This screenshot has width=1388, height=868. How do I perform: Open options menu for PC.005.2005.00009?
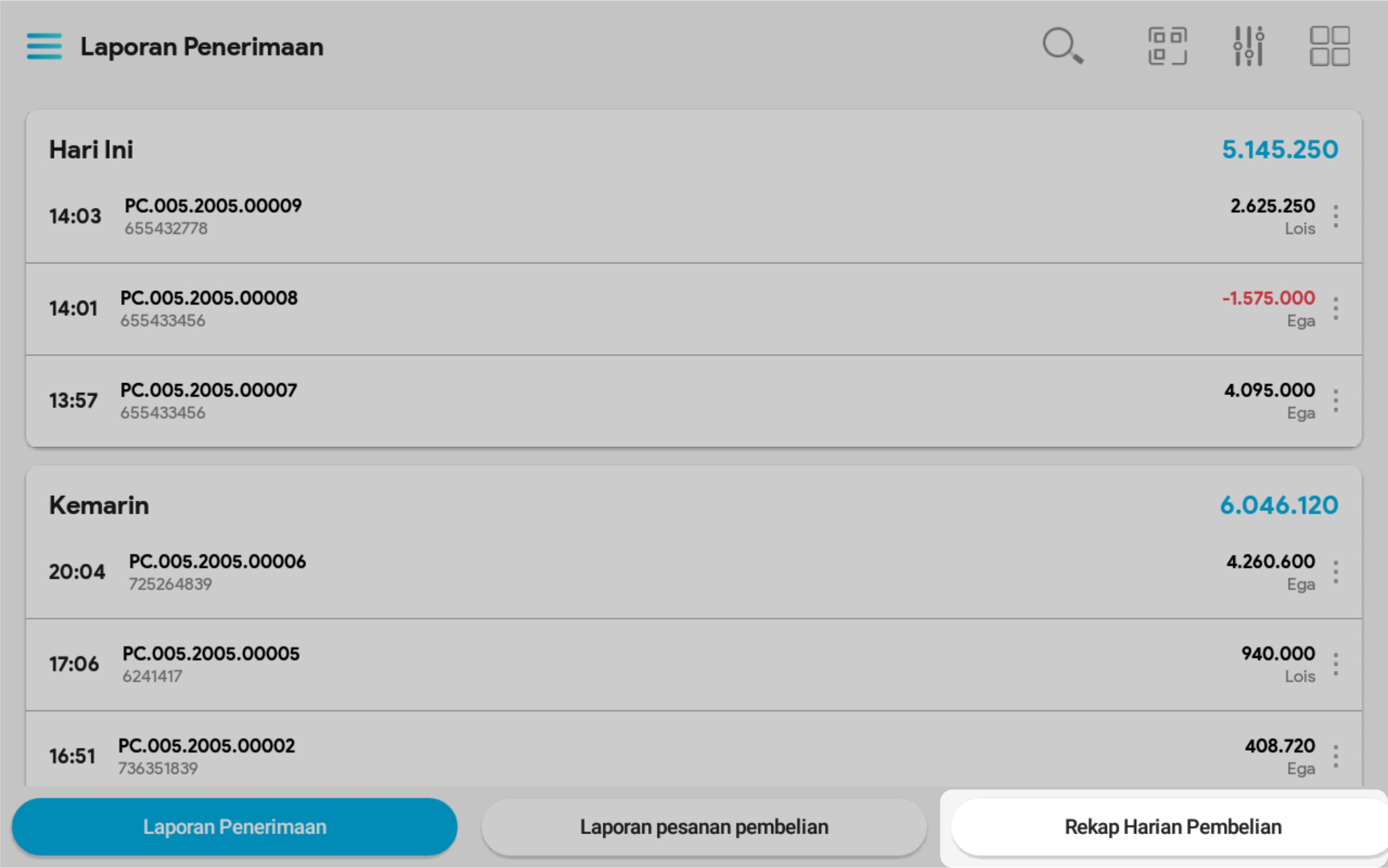pos(1336,216)
